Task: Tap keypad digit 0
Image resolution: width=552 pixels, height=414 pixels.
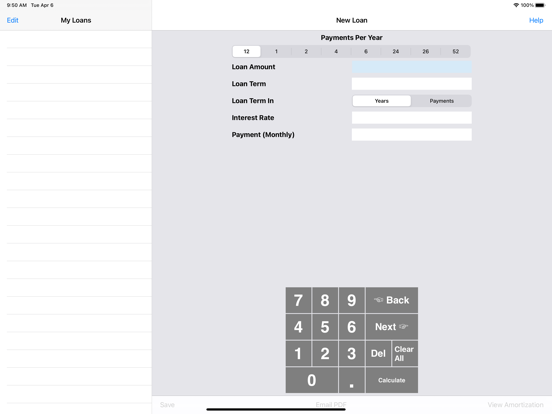Action: 312,380
